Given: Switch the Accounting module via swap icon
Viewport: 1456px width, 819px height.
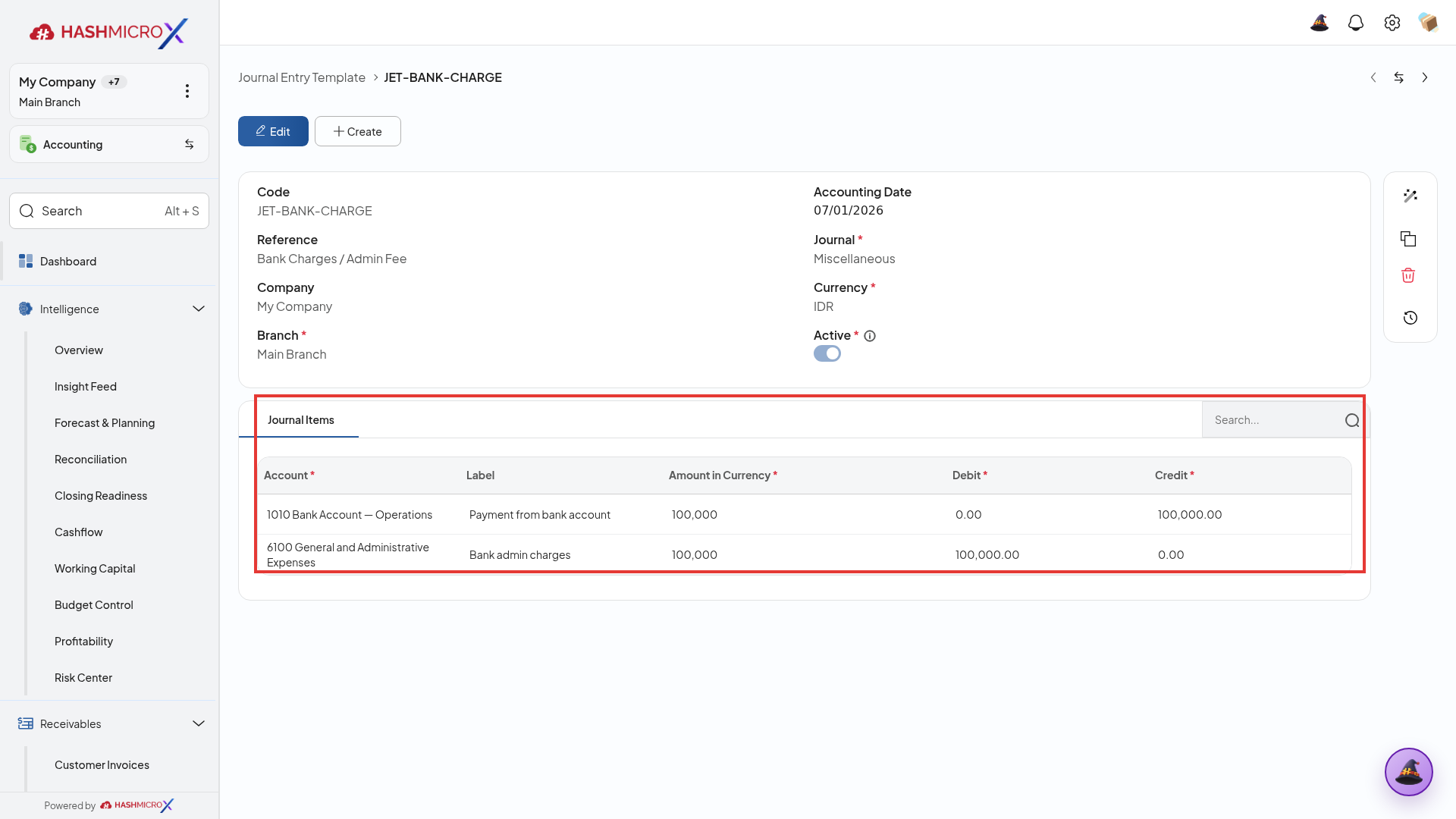Looking at the screenshot, I should tap(190, 144).
